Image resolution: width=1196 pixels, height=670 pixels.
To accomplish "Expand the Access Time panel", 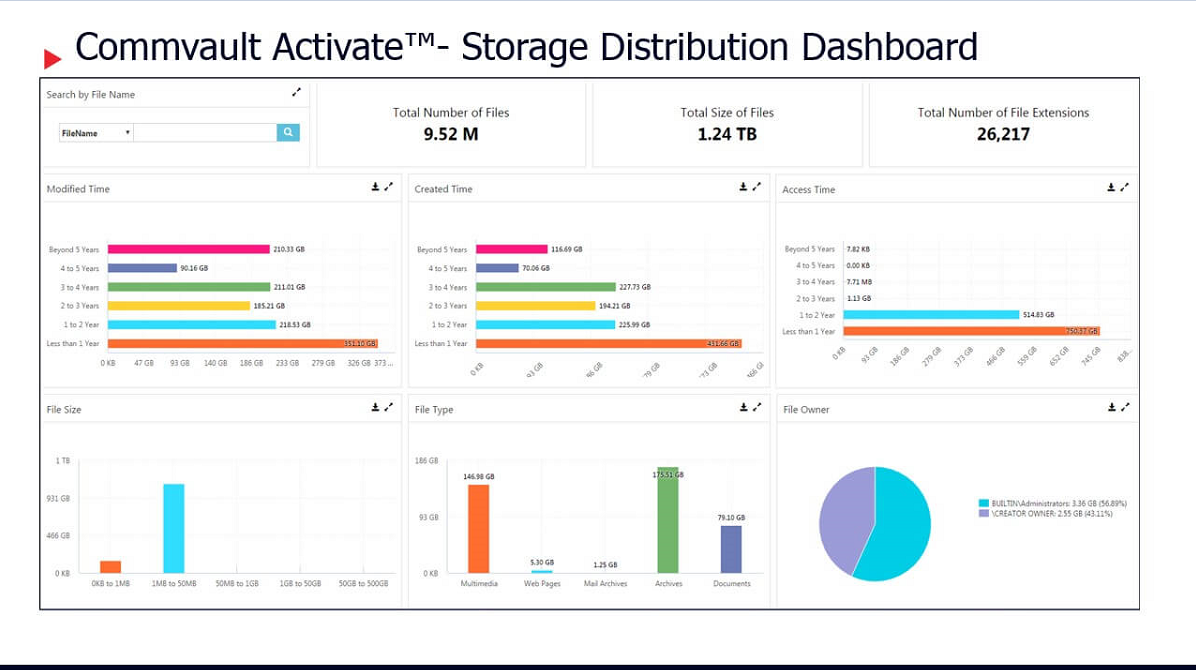I will click(1126, 188).
